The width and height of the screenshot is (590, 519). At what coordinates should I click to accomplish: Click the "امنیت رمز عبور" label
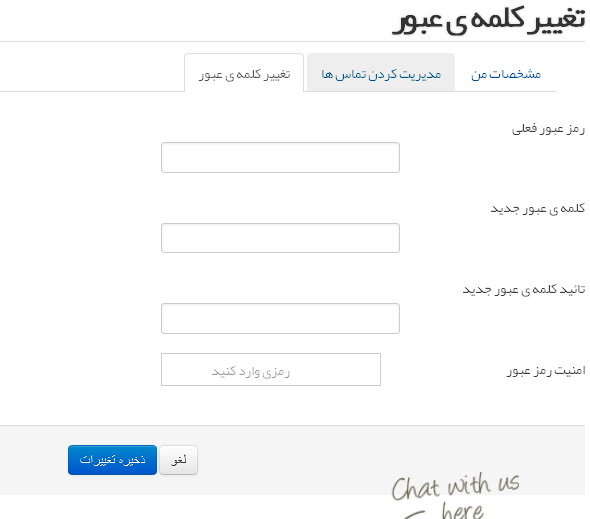click(546, 370)
